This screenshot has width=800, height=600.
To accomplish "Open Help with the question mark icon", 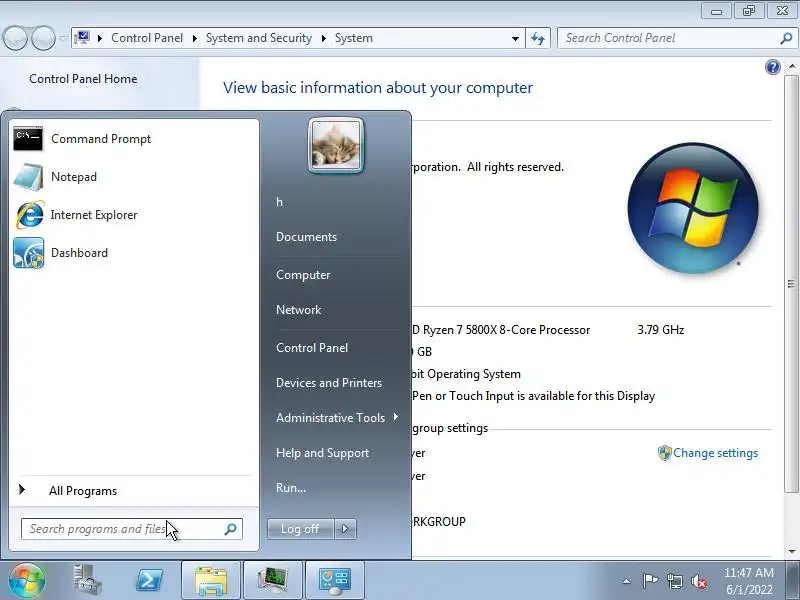I will pyautogui.click(x=773, y=67).
